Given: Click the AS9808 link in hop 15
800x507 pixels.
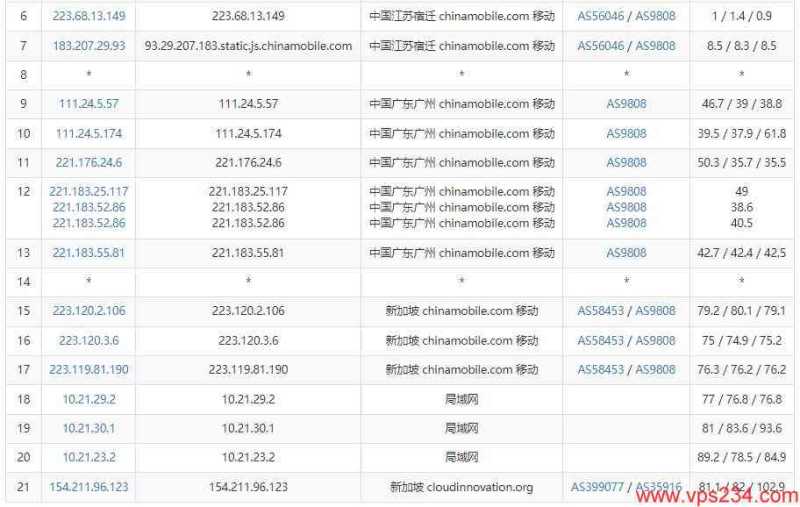Looking at the screenshot, I should 655,310.
